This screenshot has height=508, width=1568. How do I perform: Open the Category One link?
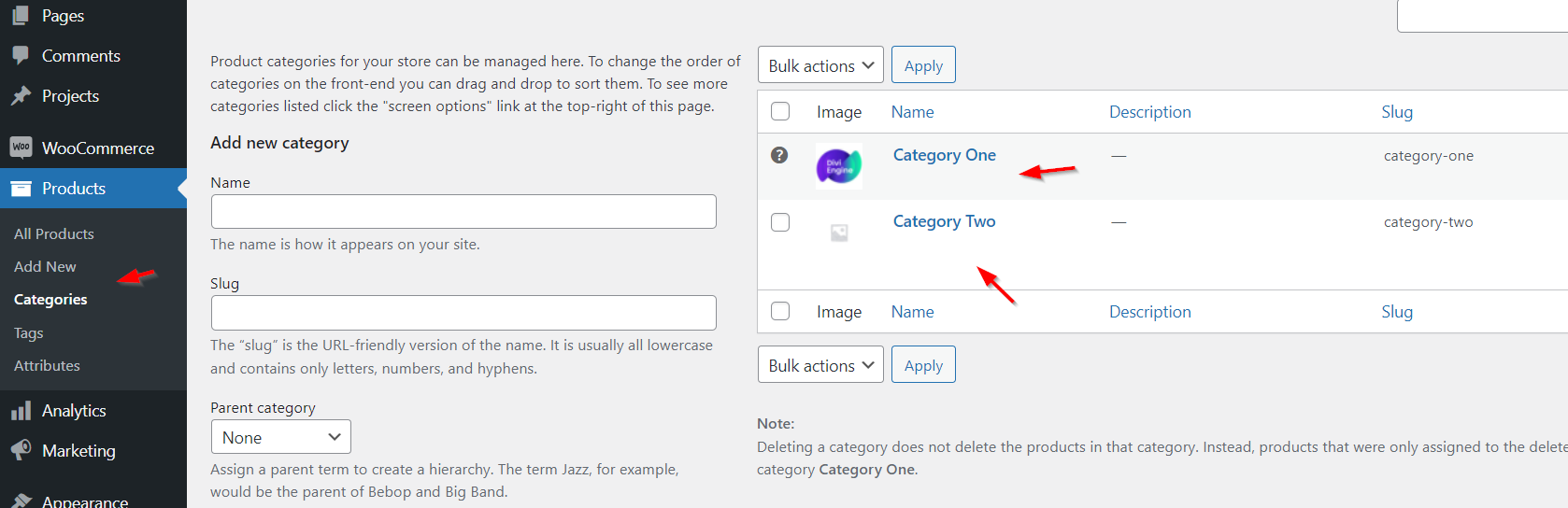click(x=944, y=155)
